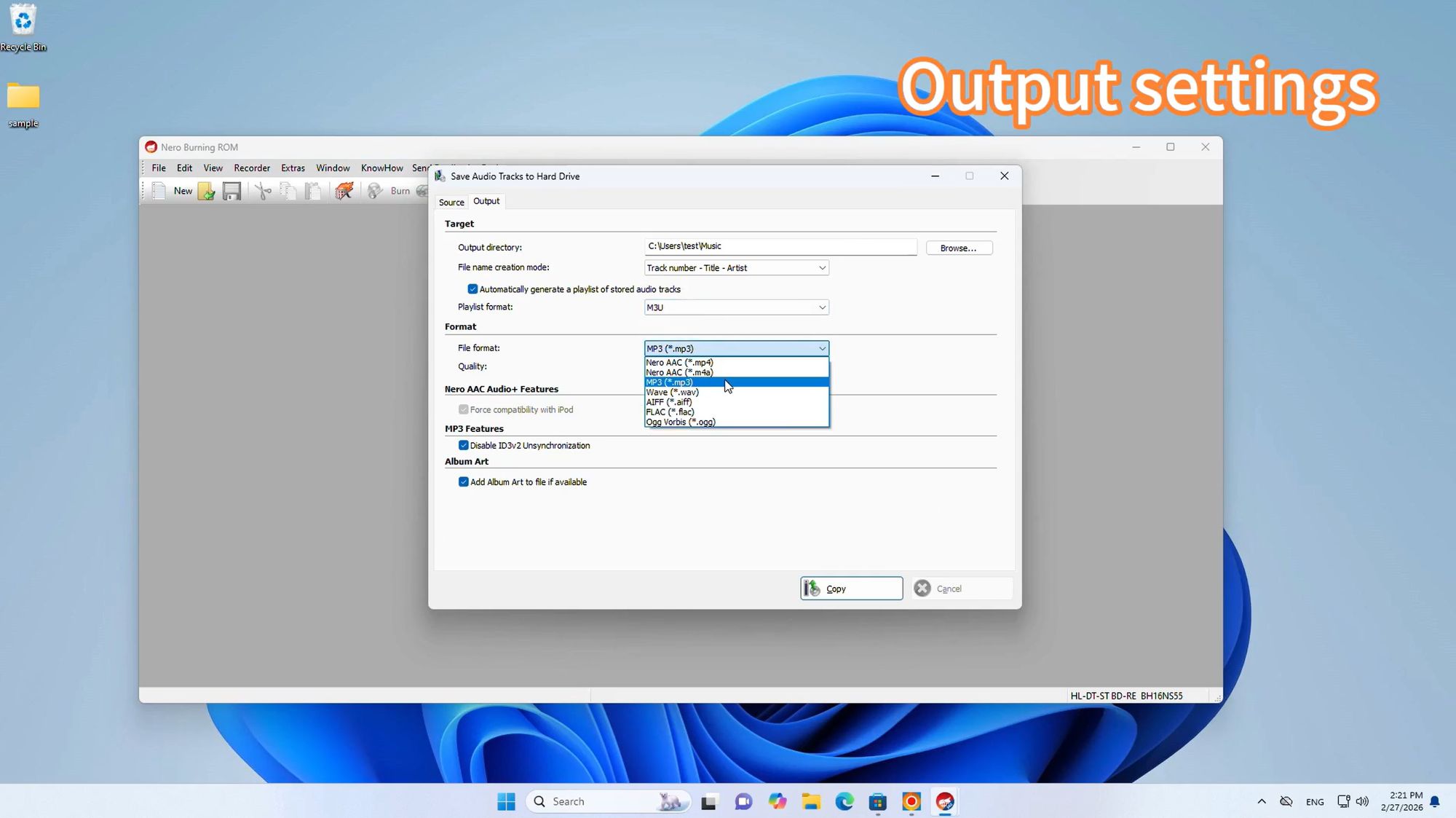
Task: Click inside the Output directory path field
Action: click(779, 246)
